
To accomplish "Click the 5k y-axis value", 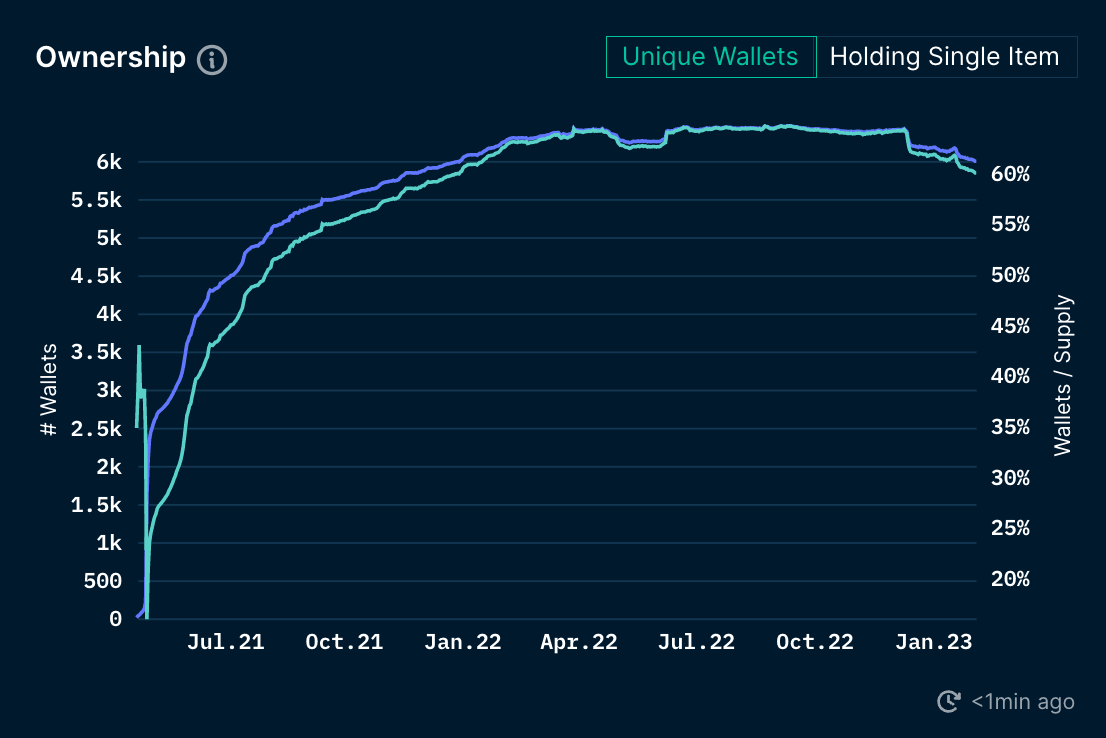I will coord(109,238).
